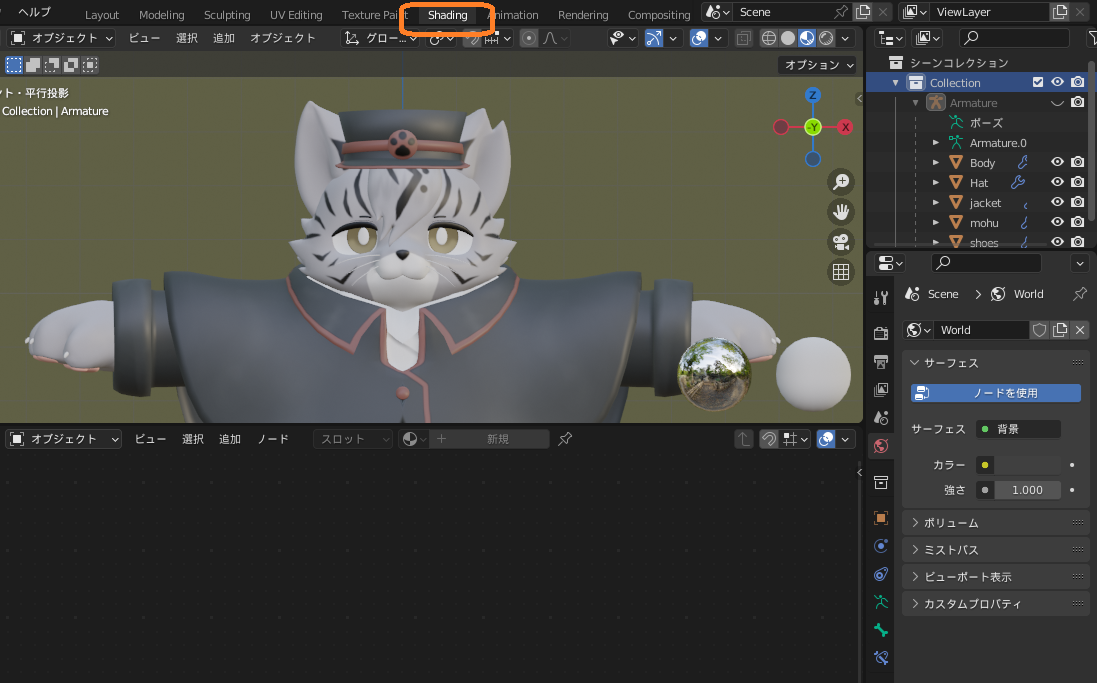Image resolution: width=1097 pixels, height=683 pixels.
Task: Expand the ミストパス panel
Action: [996, 550]
